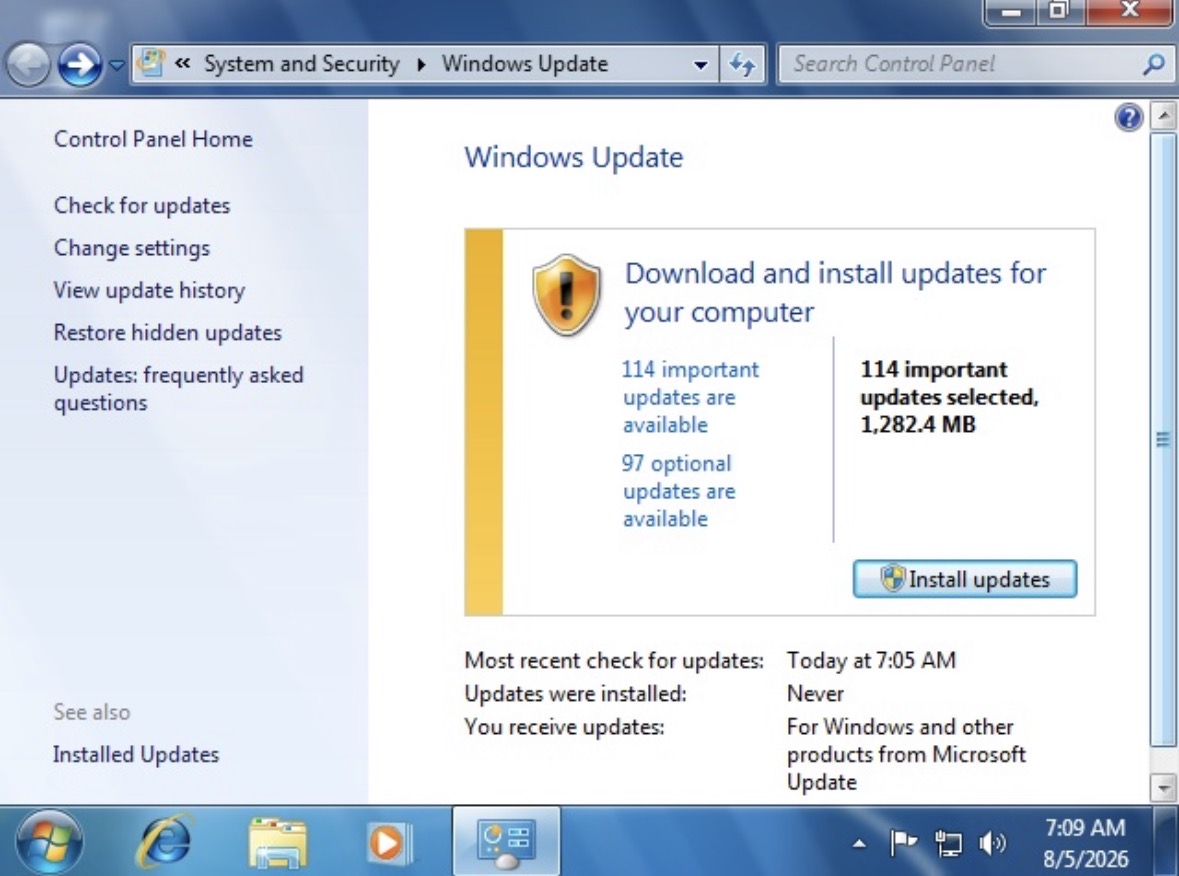Click the 114 important updates selected text
This screenshot has height=876, width=1179.
(x=949, y=397)
